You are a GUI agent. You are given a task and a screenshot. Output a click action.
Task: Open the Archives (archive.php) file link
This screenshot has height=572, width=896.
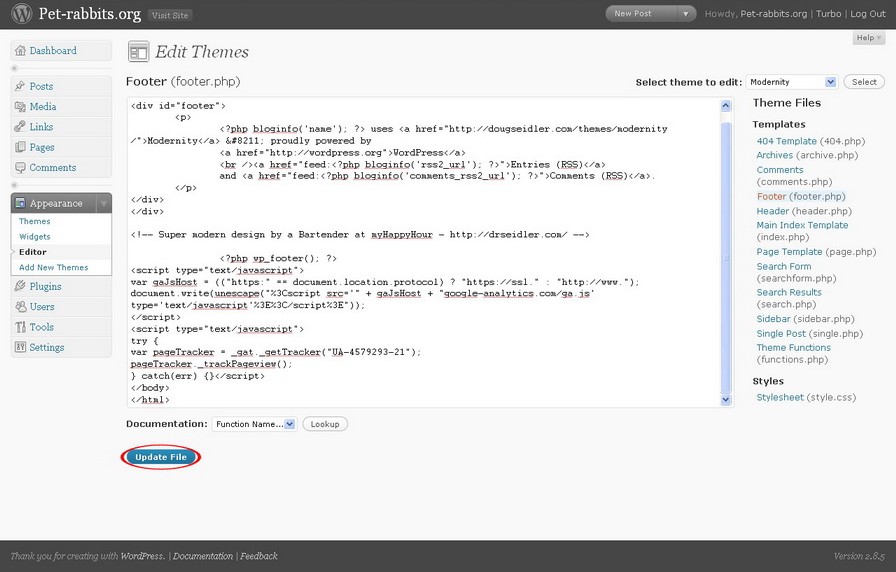[774, 155]
